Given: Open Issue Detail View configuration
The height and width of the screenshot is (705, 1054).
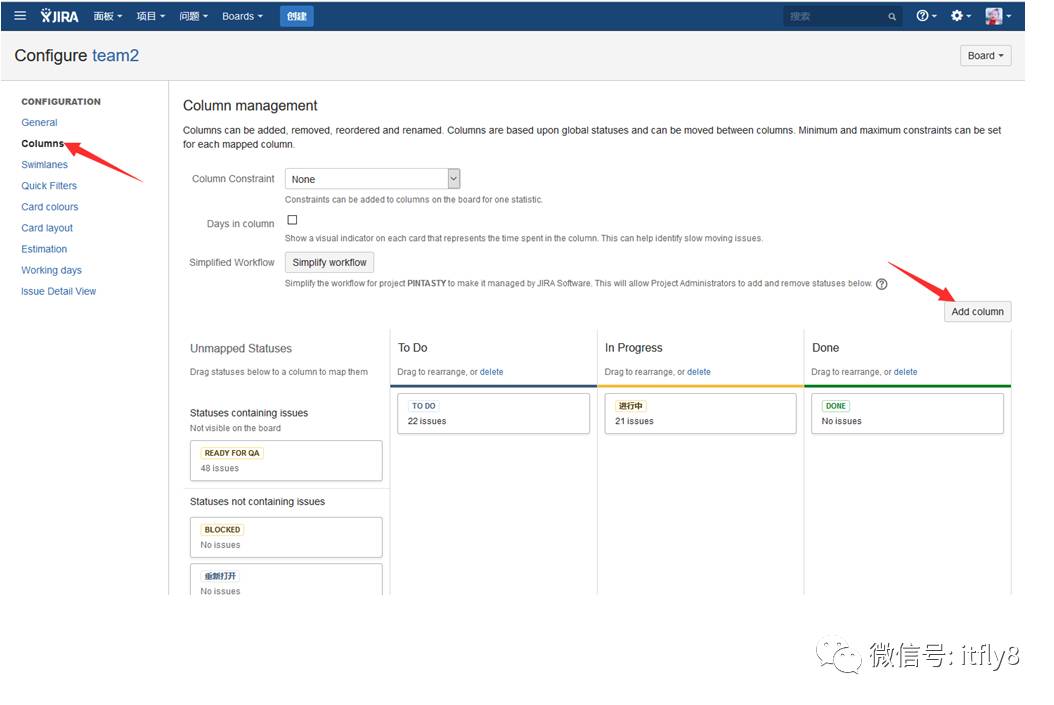Looking at the screenshot, I should click(58, 292).
